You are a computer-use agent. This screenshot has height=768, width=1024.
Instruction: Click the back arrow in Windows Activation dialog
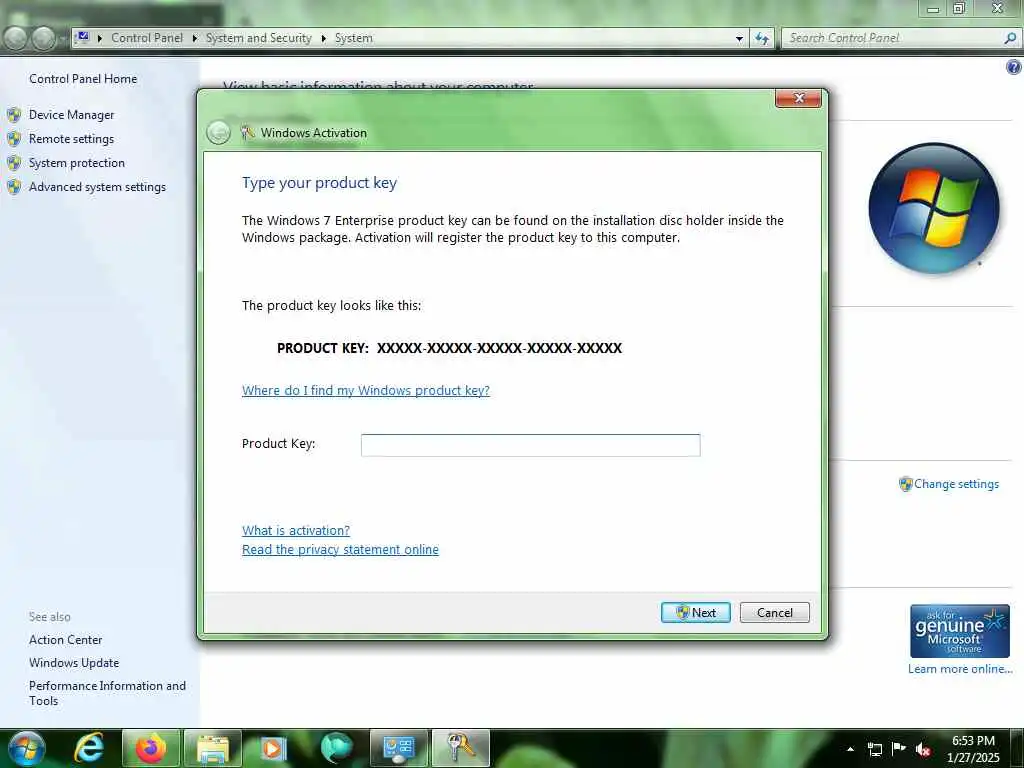pos(218,133)
